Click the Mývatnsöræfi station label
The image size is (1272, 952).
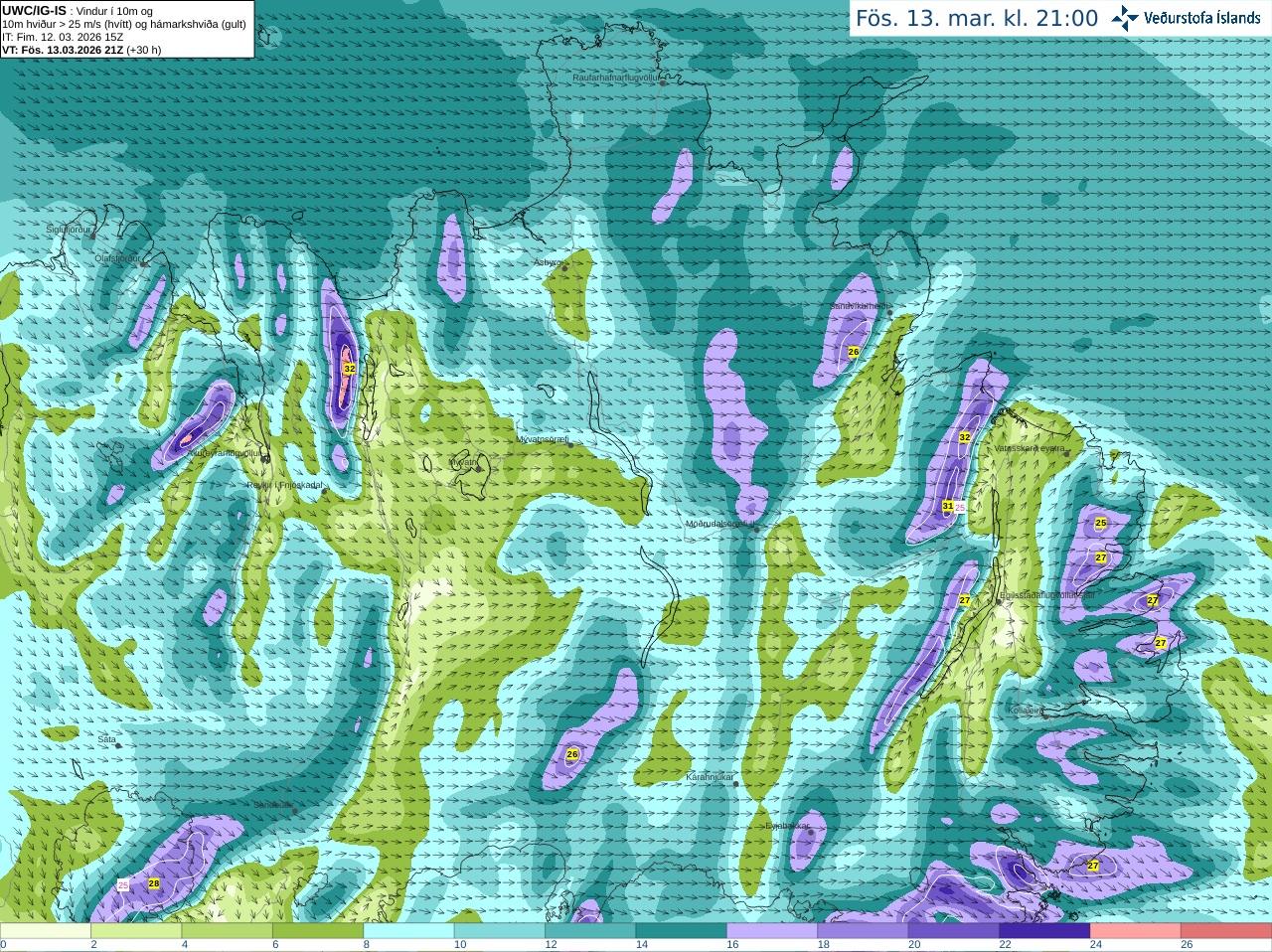pos(543,438)
